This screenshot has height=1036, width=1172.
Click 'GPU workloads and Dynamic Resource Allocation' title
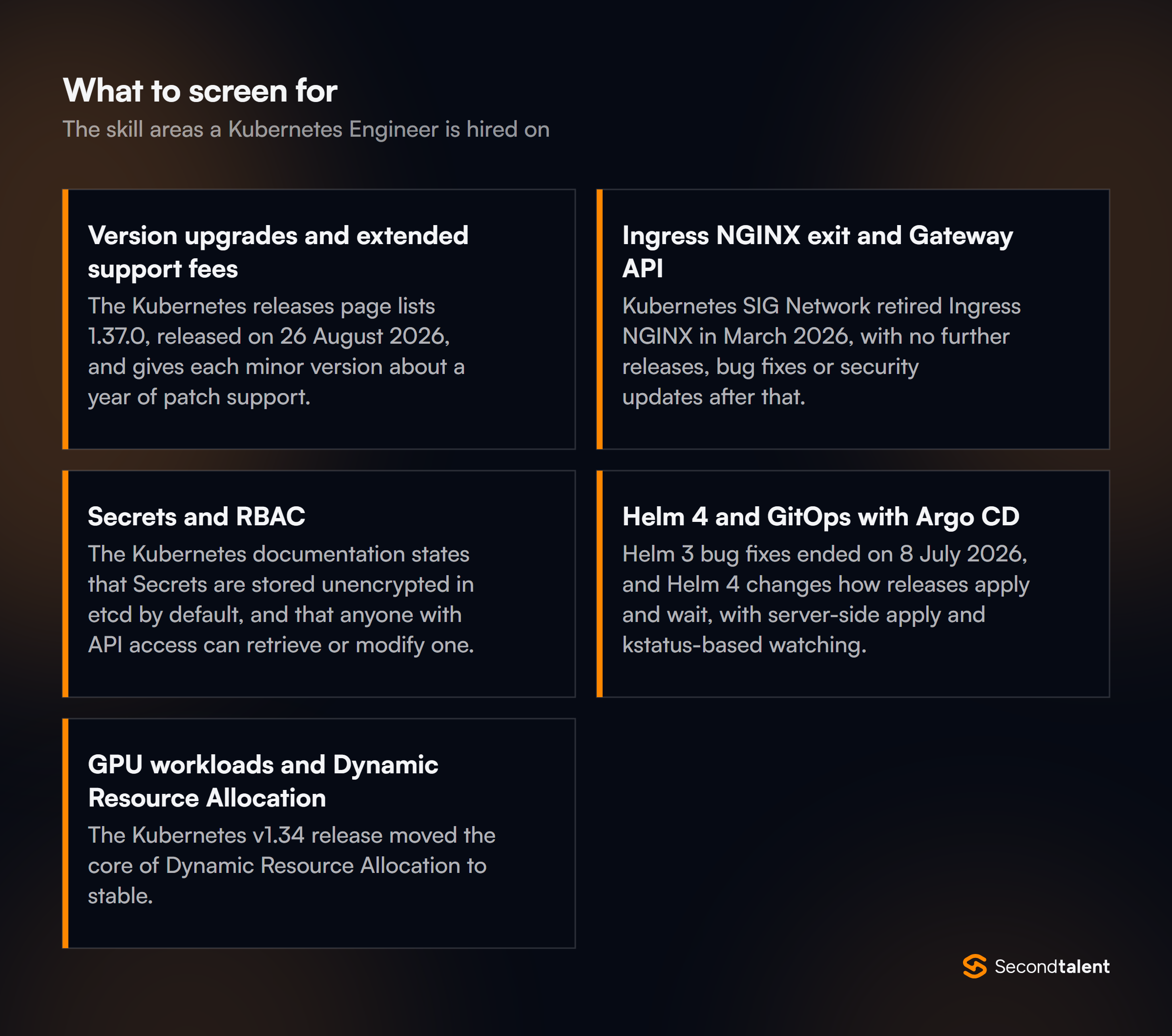point(263,782)
